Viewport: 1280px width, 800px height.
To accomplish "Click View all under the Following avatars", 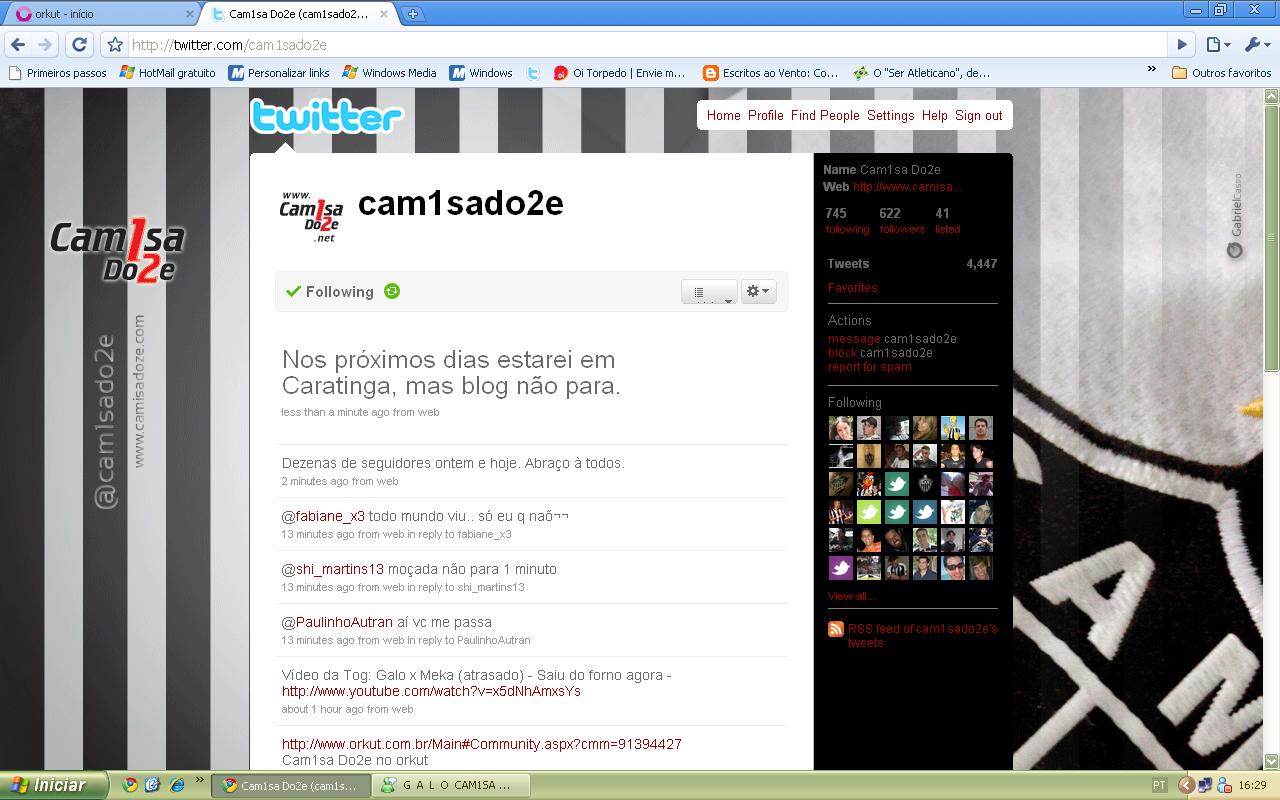I will (851, 596).
